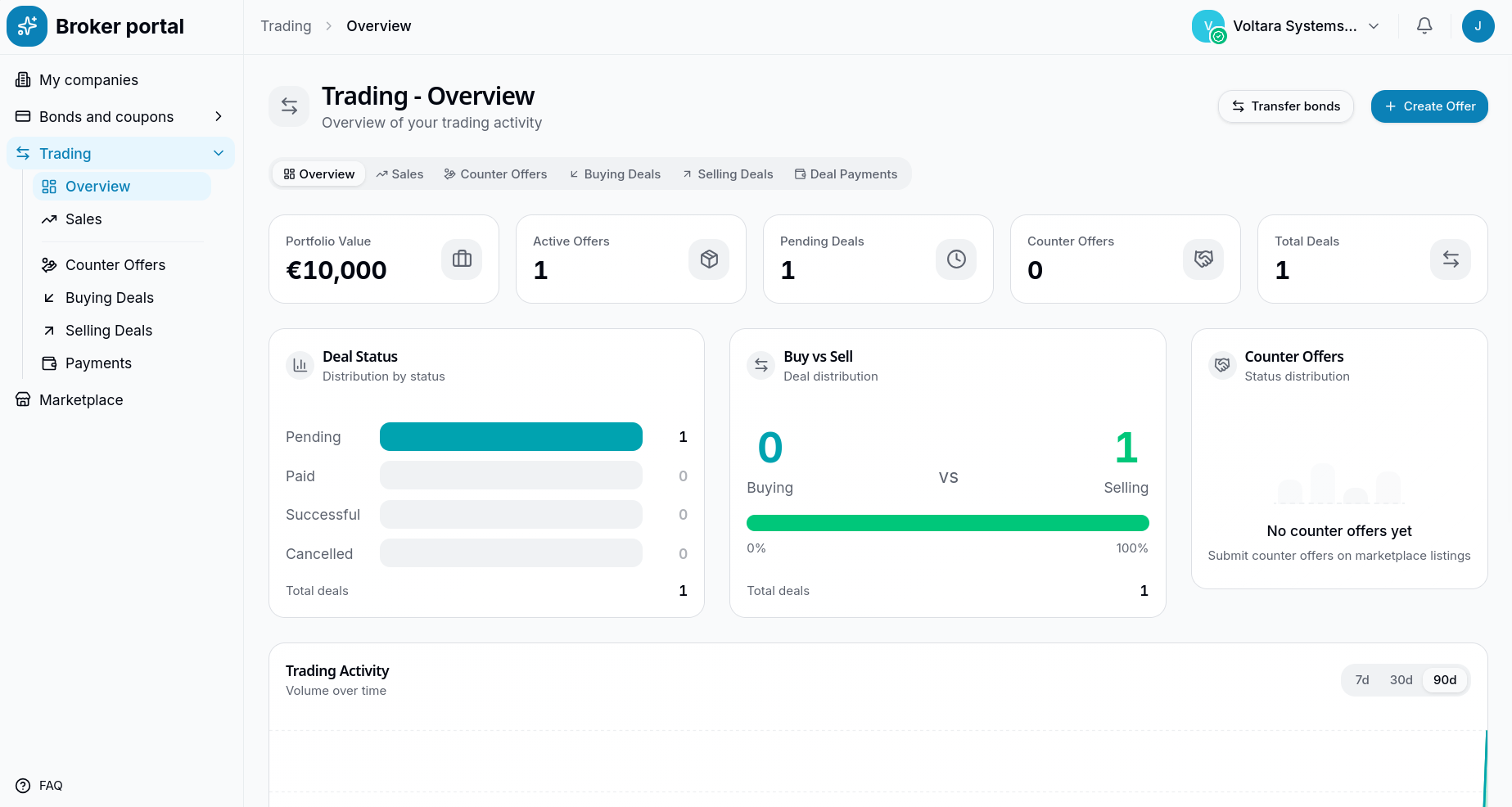Click the Create Offer button
1512x807 pixels.
(1429, 106)
